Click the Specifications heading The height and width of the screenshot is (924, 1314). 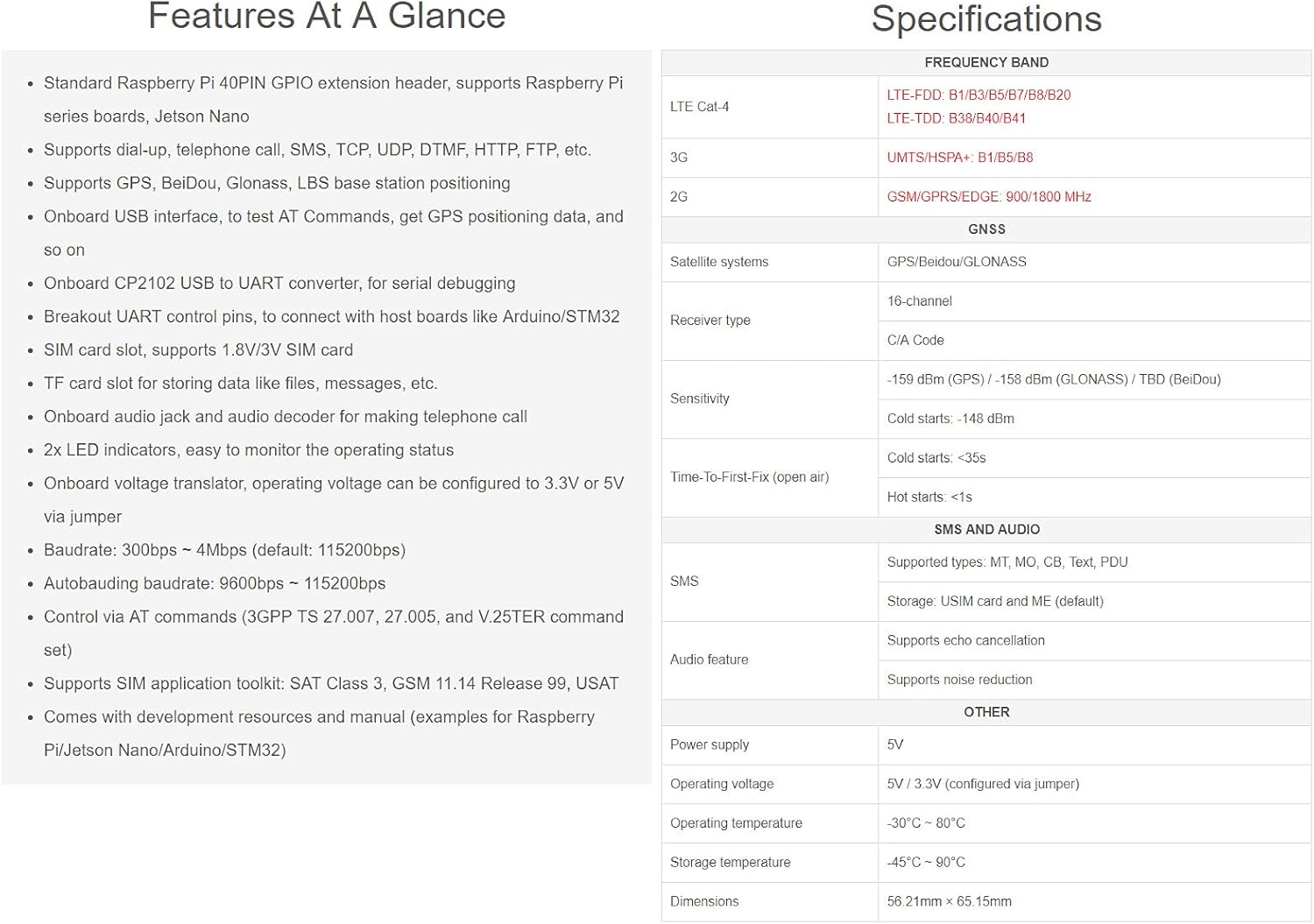986,19
